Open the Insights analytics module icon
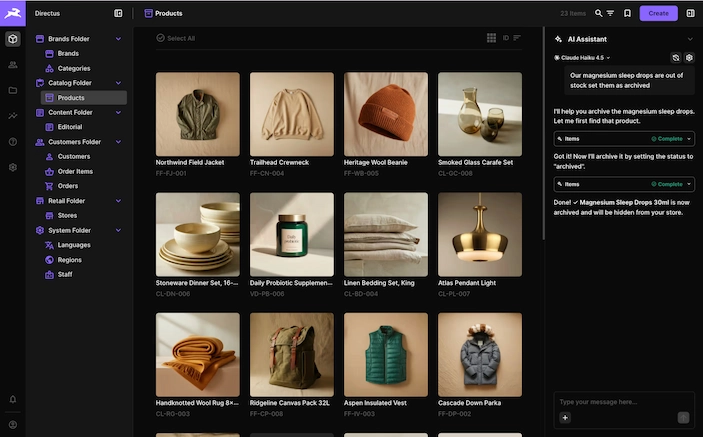The image size is (703, 437). pos(13,116)
